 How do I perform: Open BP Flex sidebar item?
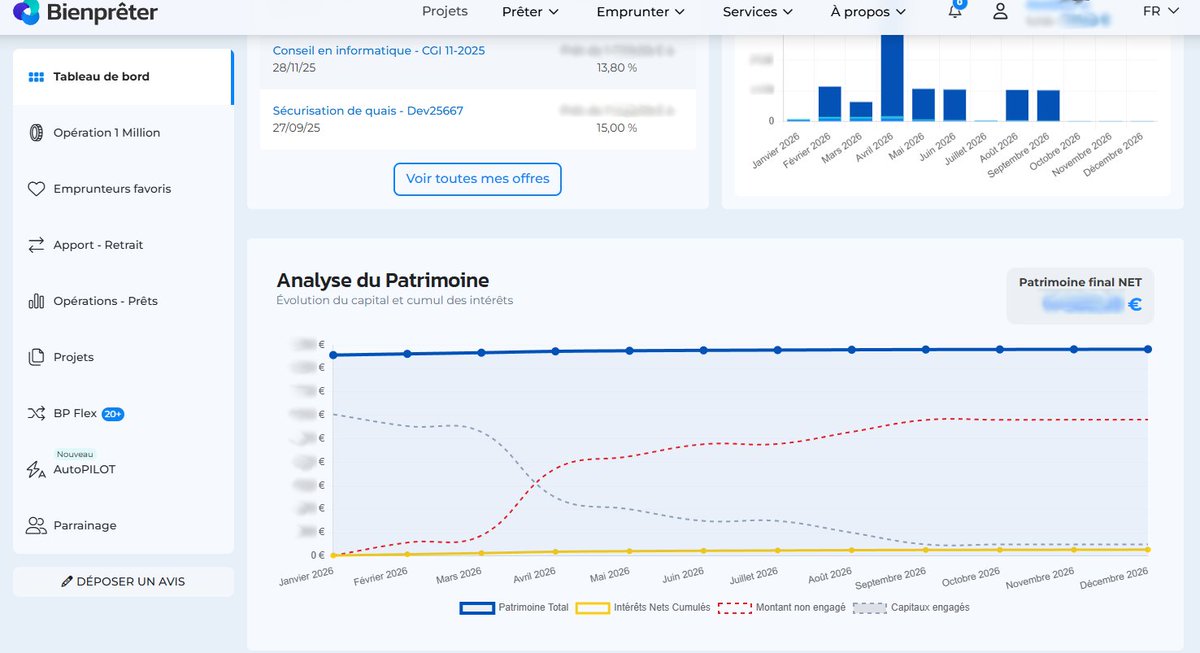pyautogui.click(x=123, y=413)
